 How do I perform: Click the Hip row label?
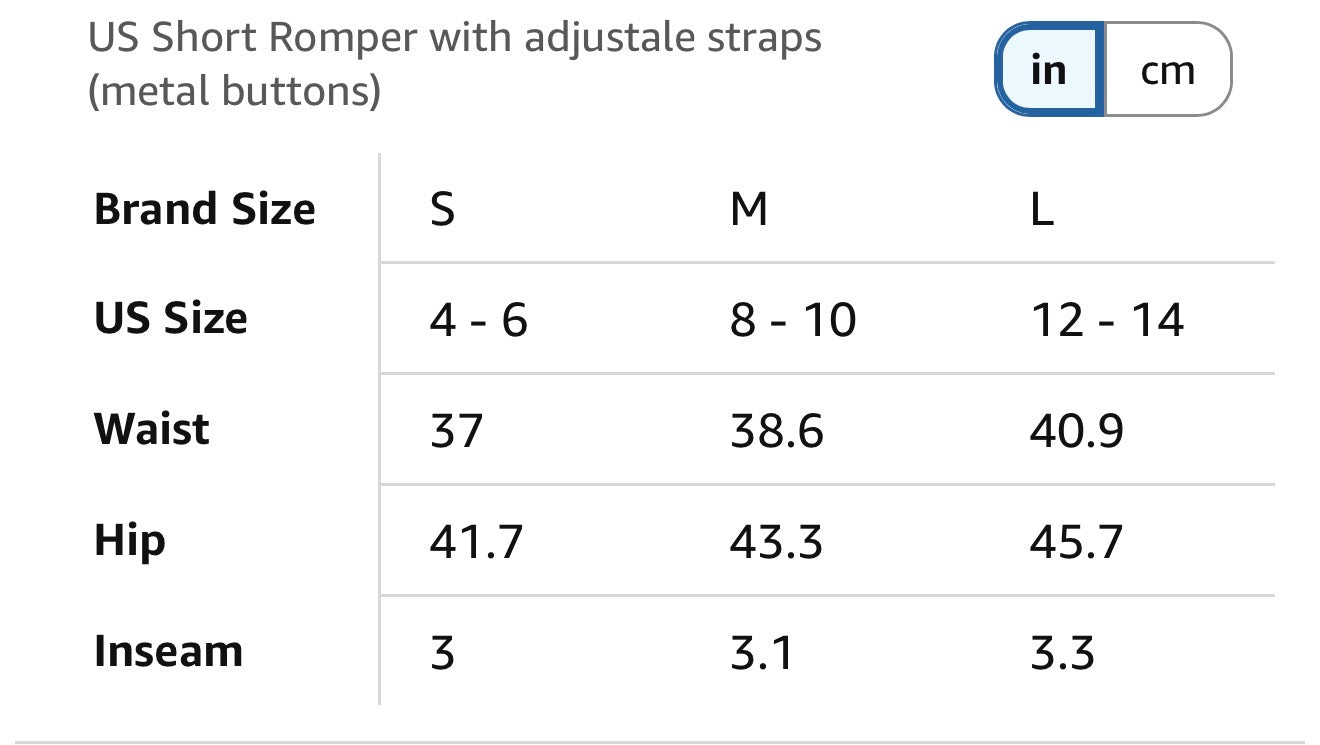(130, 541)
